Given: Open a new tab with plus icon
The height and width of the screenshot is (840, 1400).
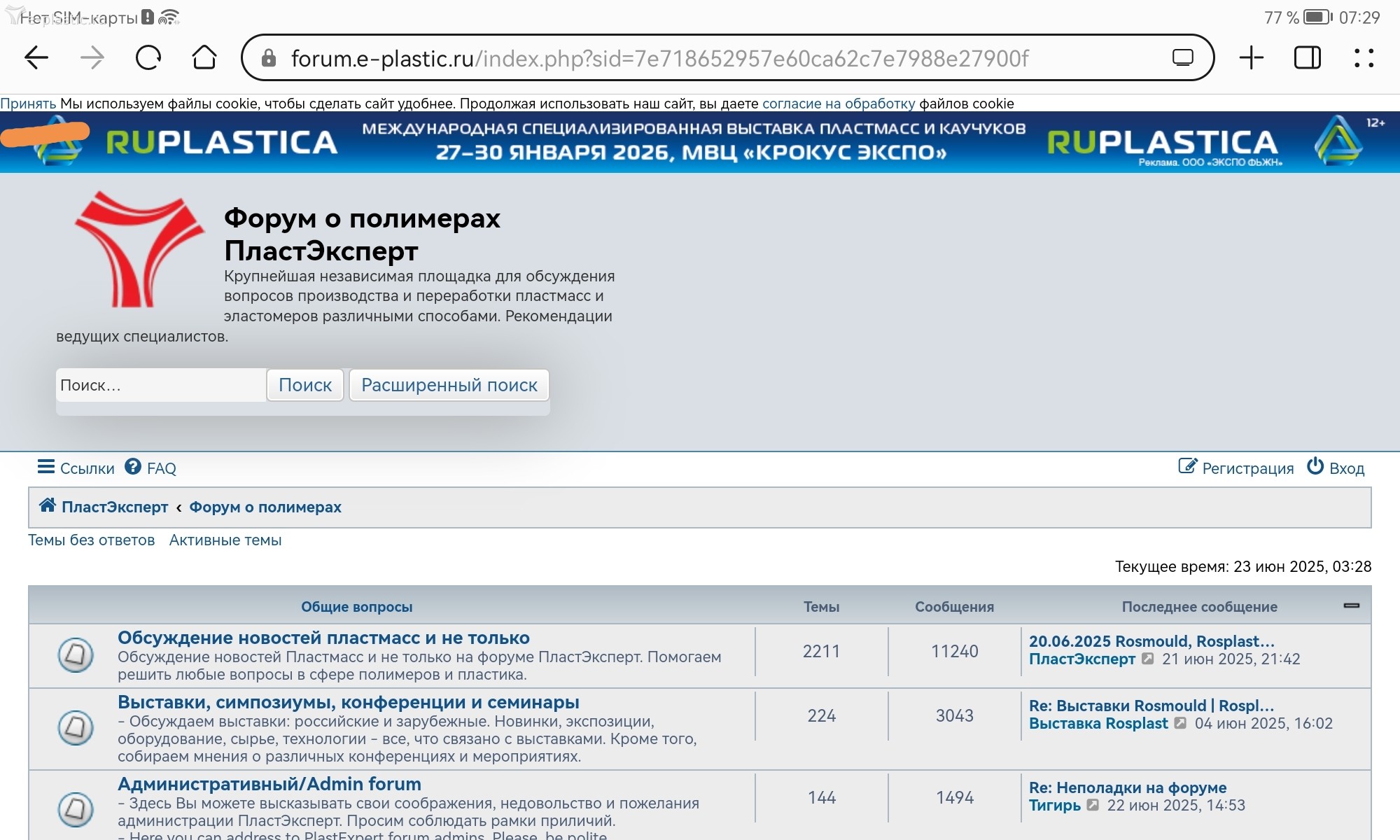Looking at the screenshot, I should coord(1251,57).
